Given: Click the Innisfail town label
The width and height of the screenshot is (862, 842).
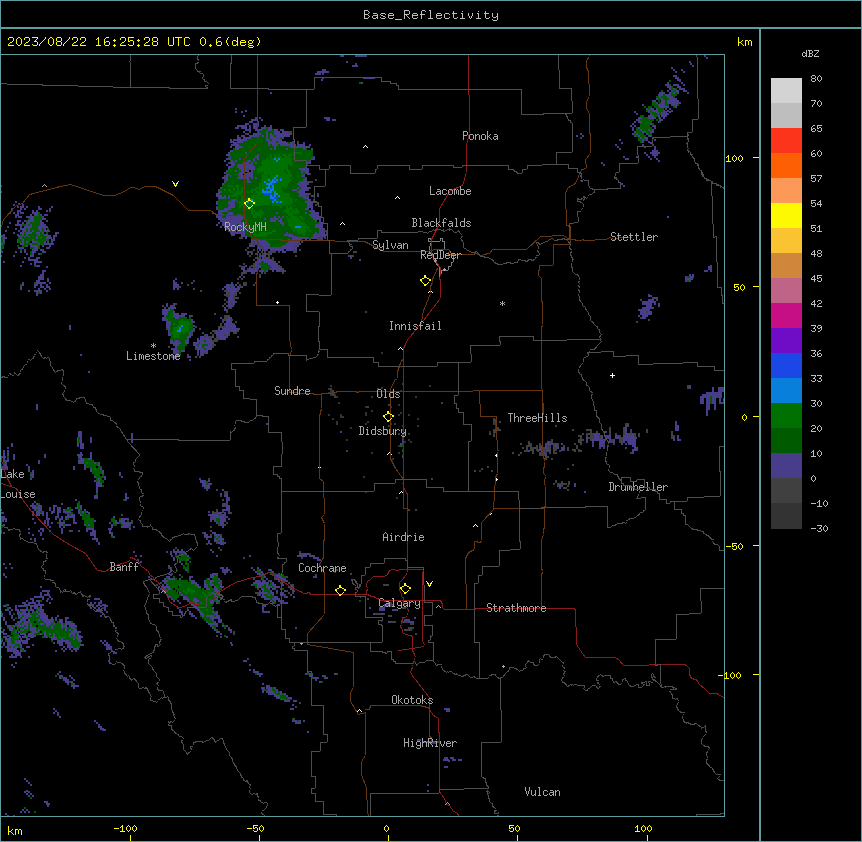Looking at the screenshot, I should 415,326.
